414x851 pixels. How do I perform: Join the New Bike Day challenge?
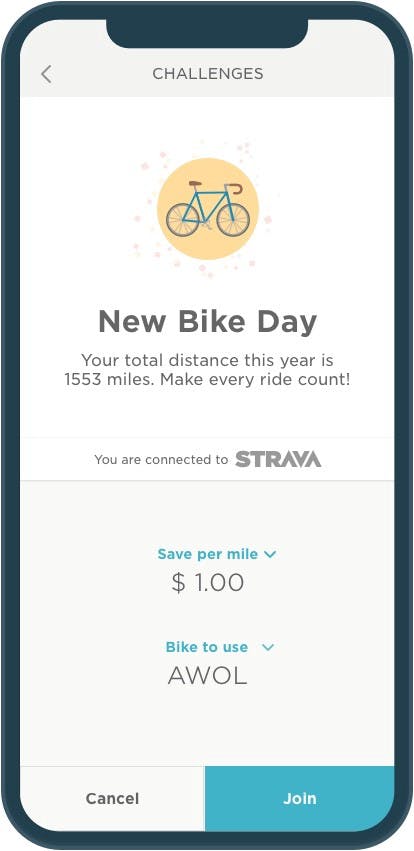tap(300, 798)
